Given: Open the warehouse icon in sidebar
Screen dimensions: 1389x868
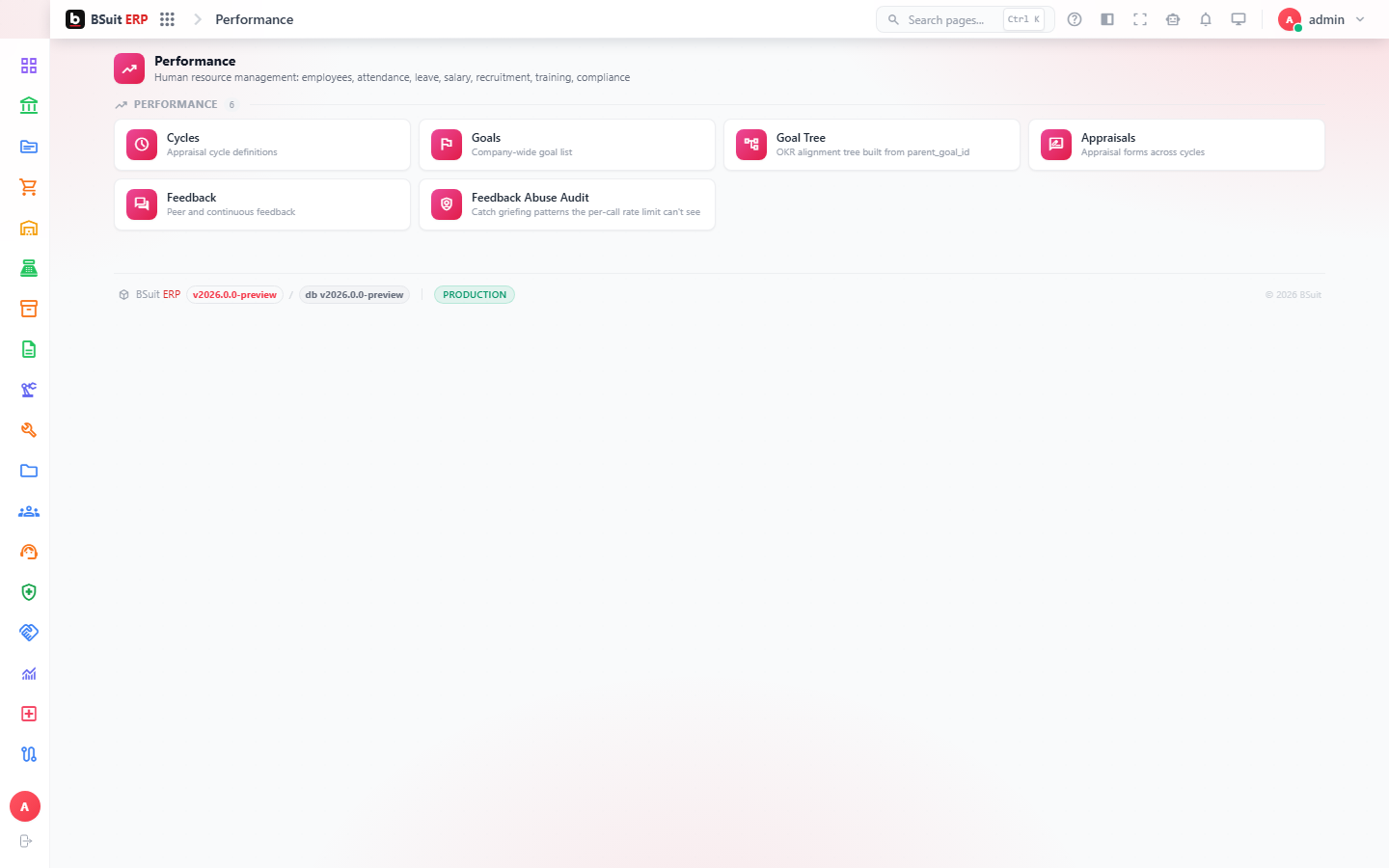Looking at the screenshot, I should 29,228.
